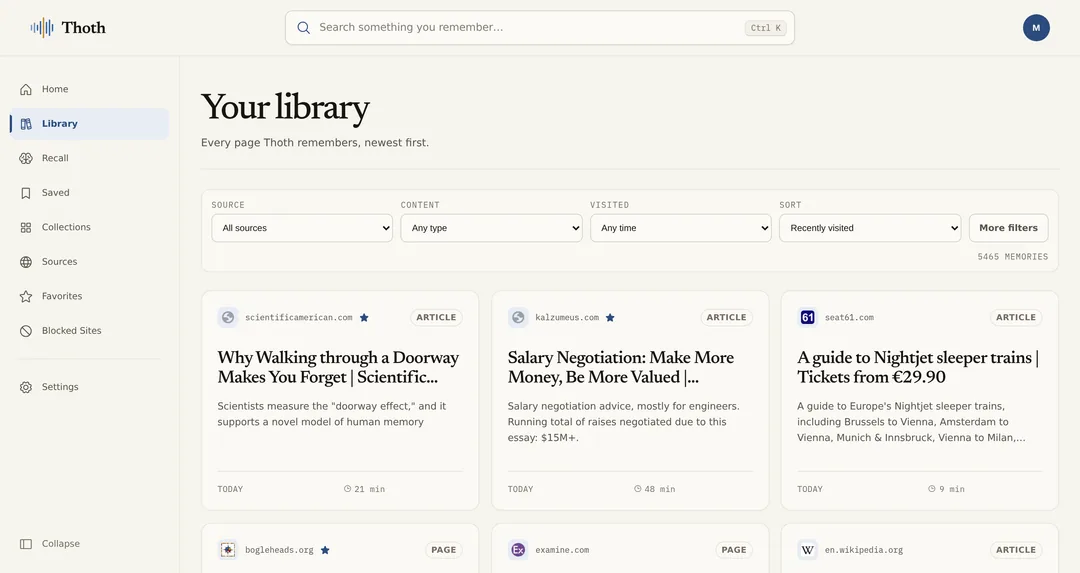This screenshot has width=1080, height=573.
Task: Open "Salary Negotiation: Make More Money" title
Action: tap(621, 367)
